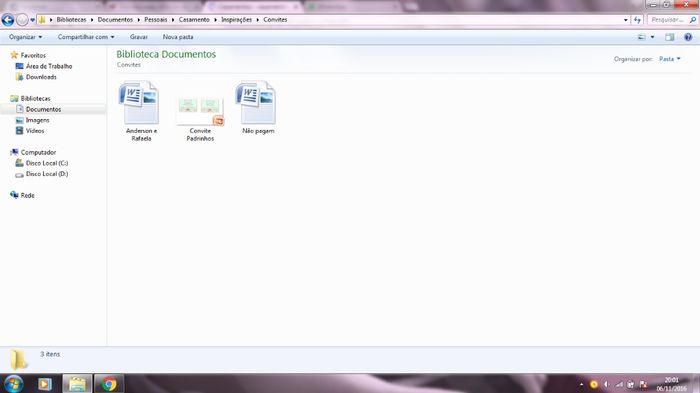The width and height of the screenshot is (700, 393).
Task: Change the Organizar por Pasta dropdown
Action: point(670,59)
